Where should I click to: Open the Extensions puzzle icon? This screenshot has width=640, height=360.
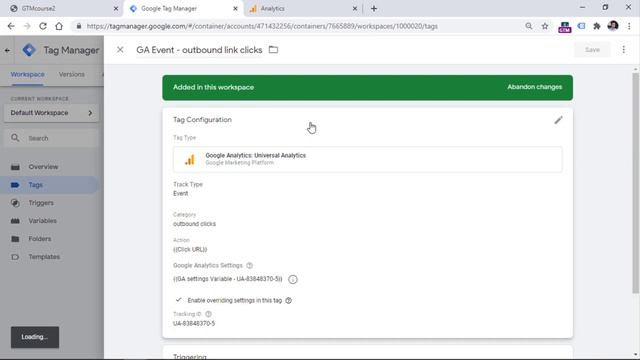tap(597, 26)
